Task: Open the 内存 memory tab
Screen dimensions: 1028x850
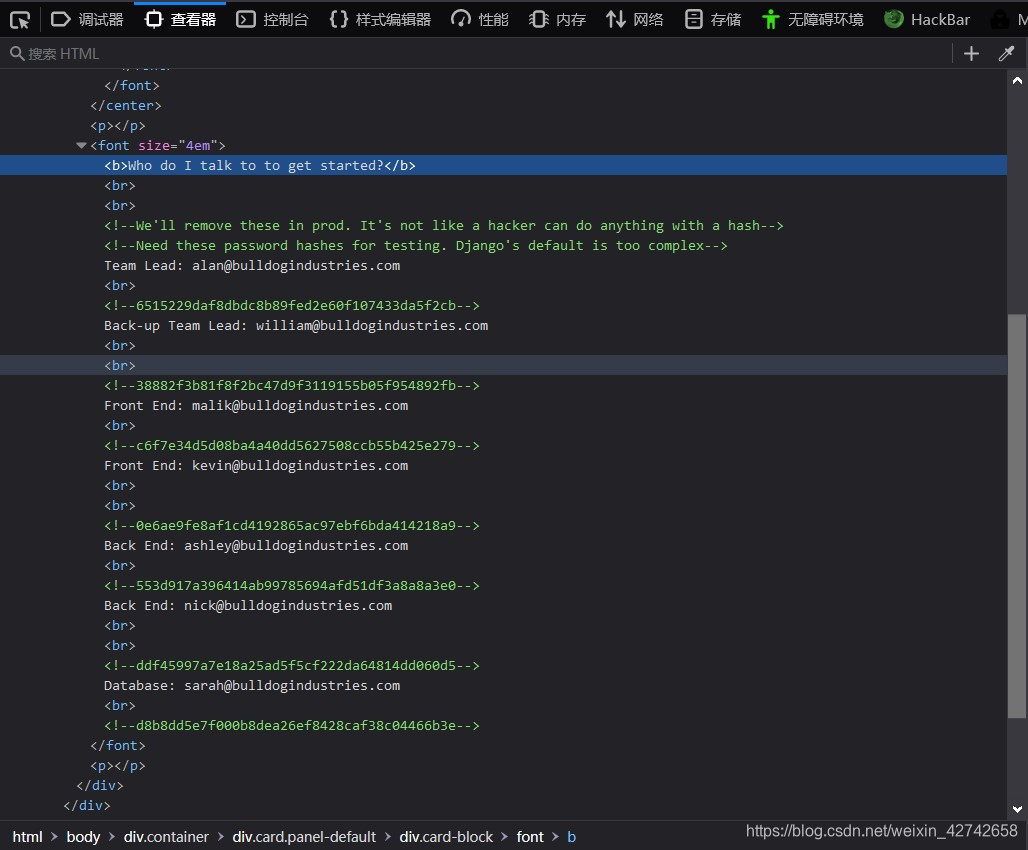Action: [x=557, y=20]
